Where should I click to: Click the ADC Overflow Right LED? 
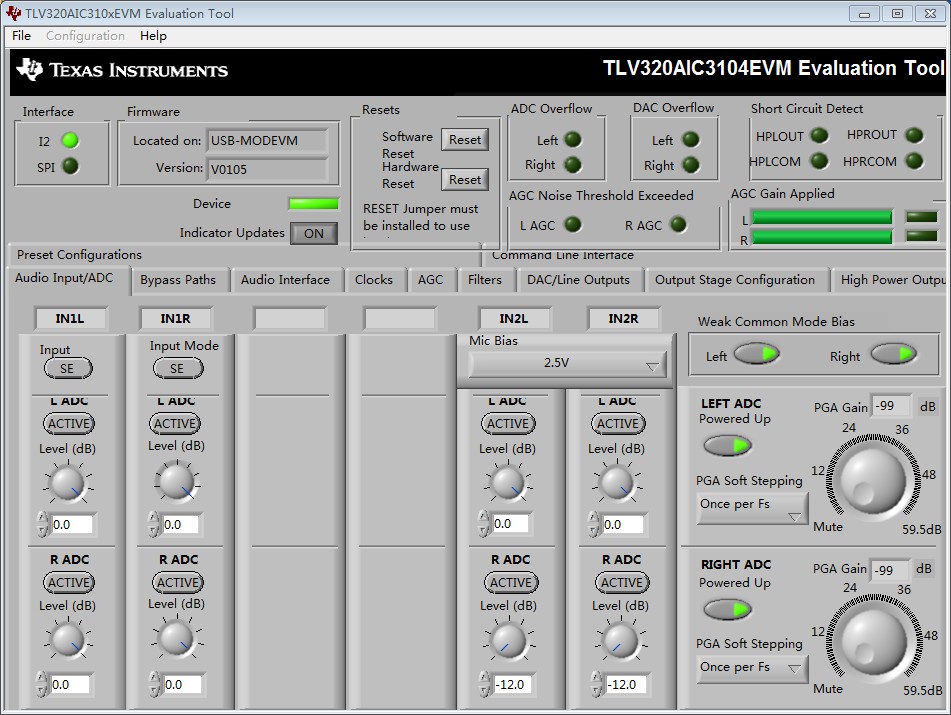(573, 164)
